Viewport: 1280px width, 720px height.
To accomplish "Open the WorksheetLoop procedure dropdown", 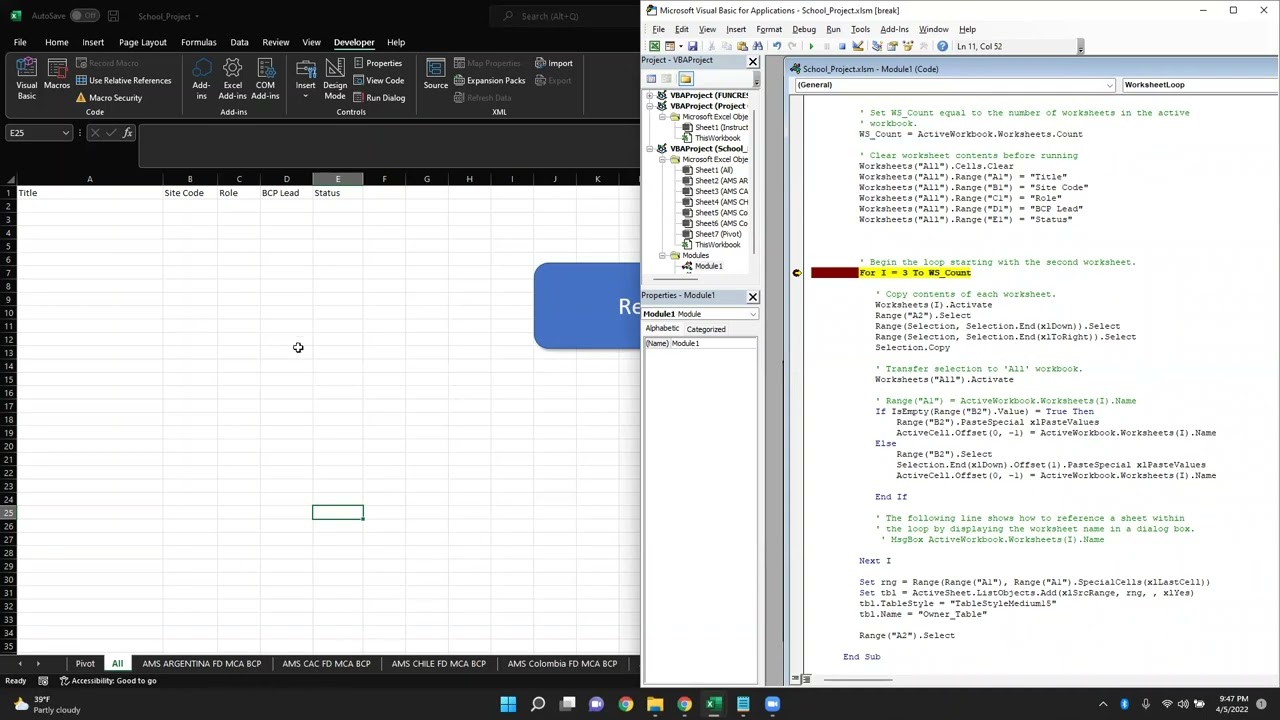I will 1200,85.
